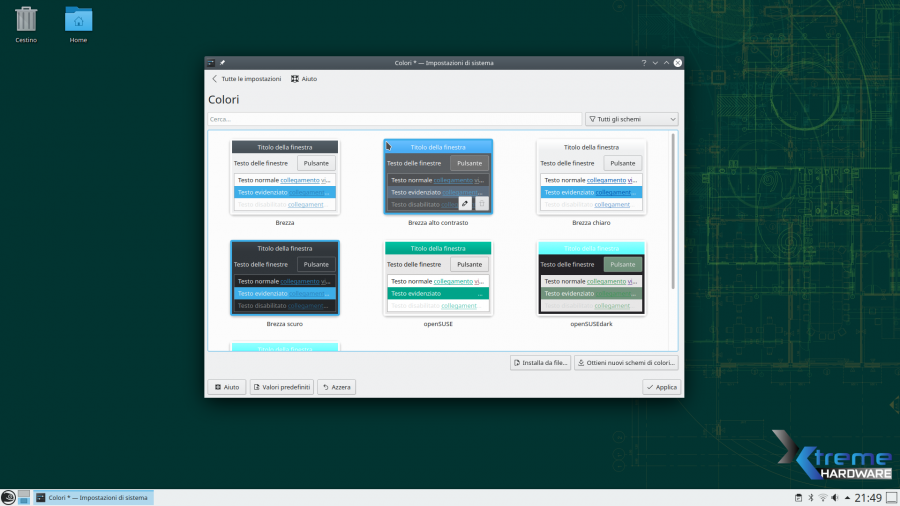
Task: Choose the Brezza scuro color scheme
Action: (285, 278)
